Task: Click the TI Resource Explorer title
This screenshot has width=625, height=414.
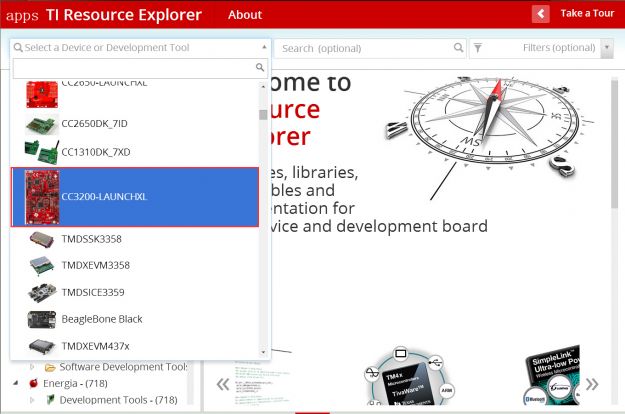Action: click(124, 15)
